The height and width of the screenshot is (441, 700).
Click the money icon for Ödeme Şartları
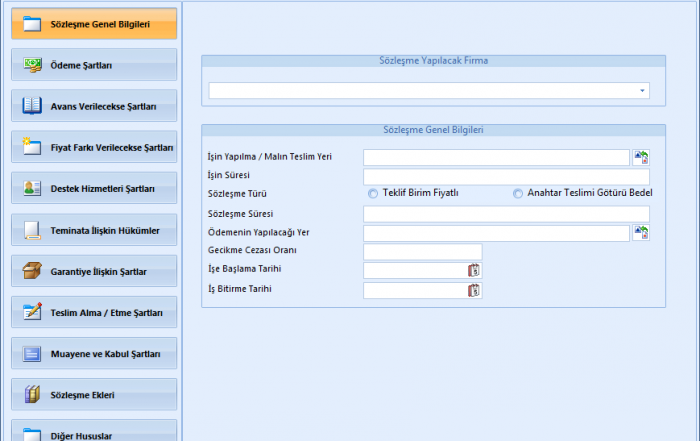[32, 65]
